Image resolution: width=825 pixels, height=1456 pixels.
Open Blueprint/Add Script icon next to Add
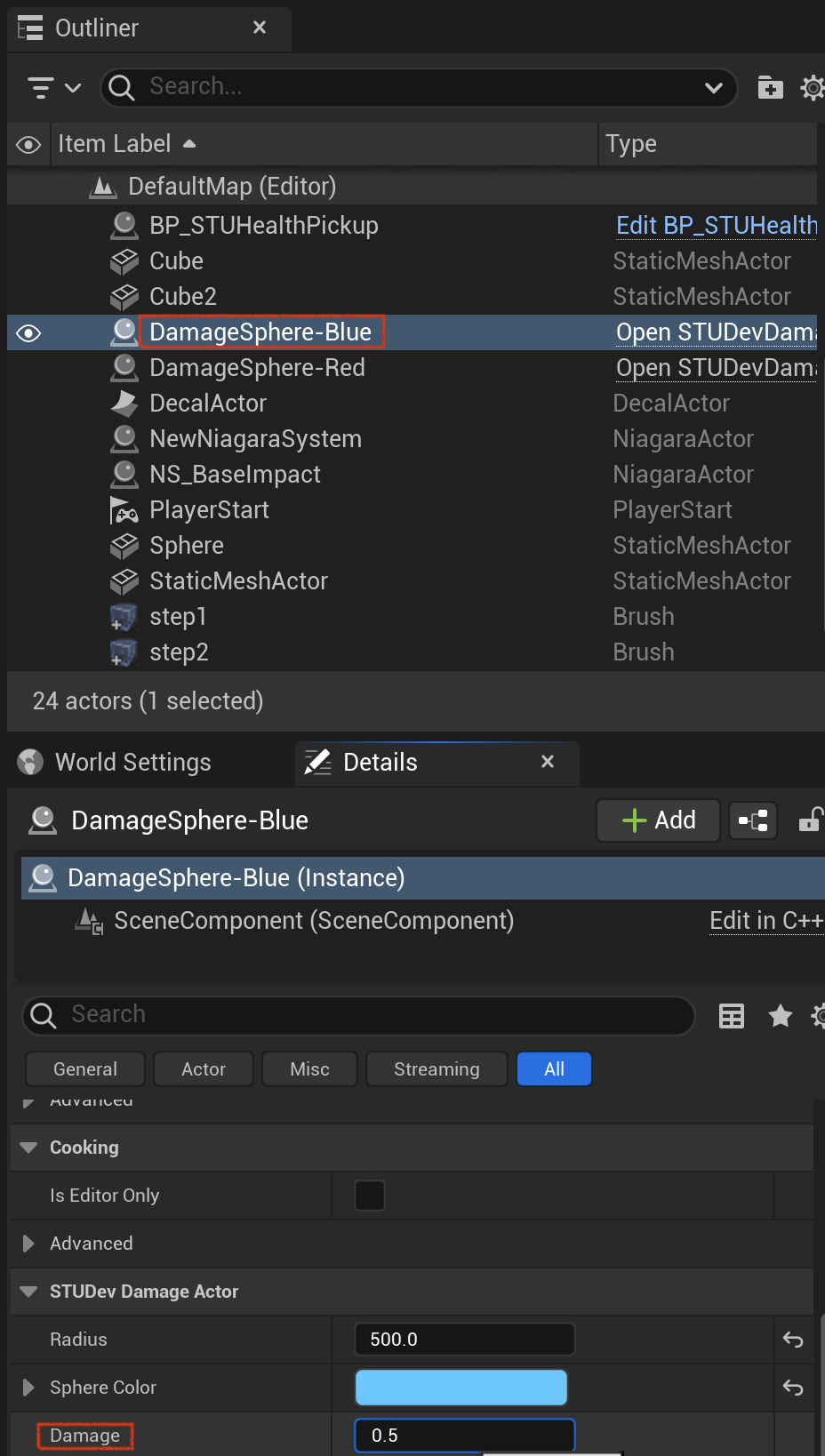(753, 820)
